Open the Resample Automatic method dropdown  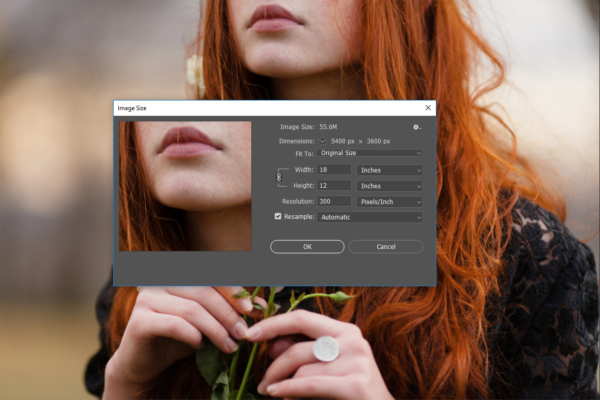coord(370,217)
